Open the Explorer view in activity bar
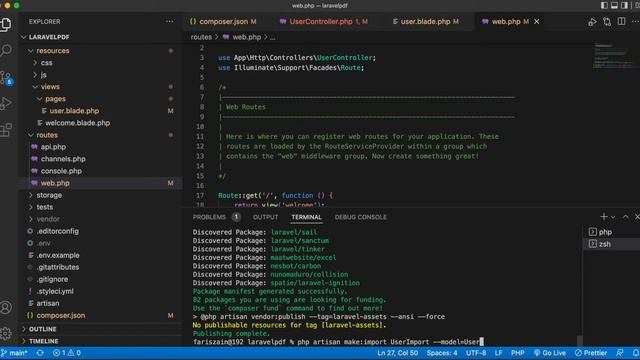The width and height of the screenshot is (640, 360). [6, 24]
